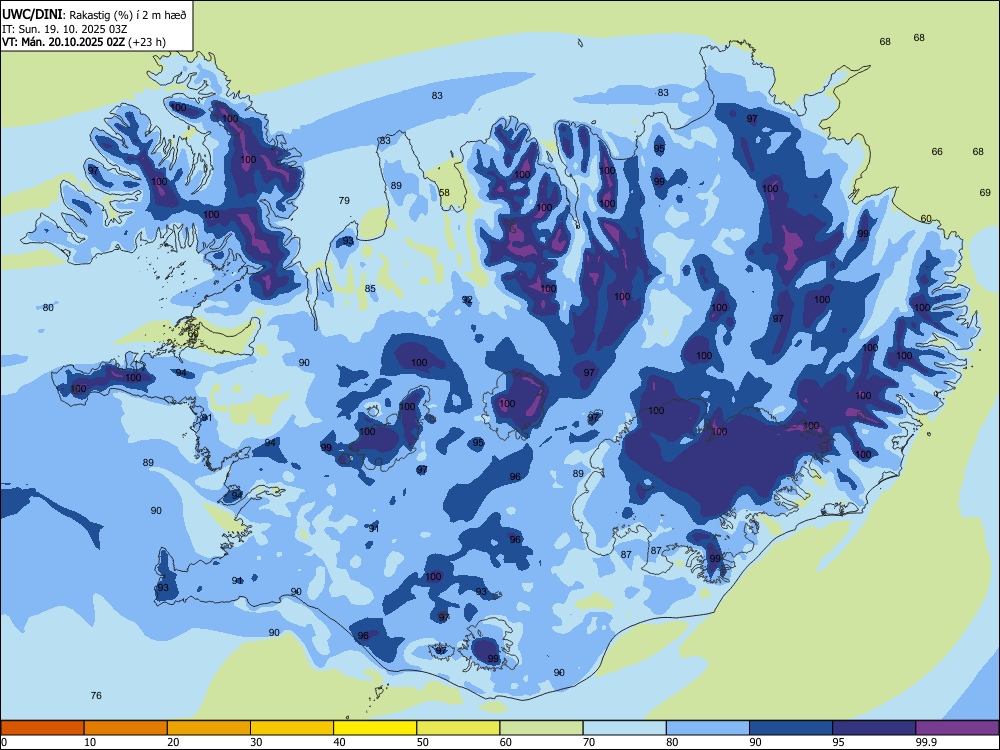The image size is (1000, 750).
Task: Select the legend tick label 50
Action: 422,742
